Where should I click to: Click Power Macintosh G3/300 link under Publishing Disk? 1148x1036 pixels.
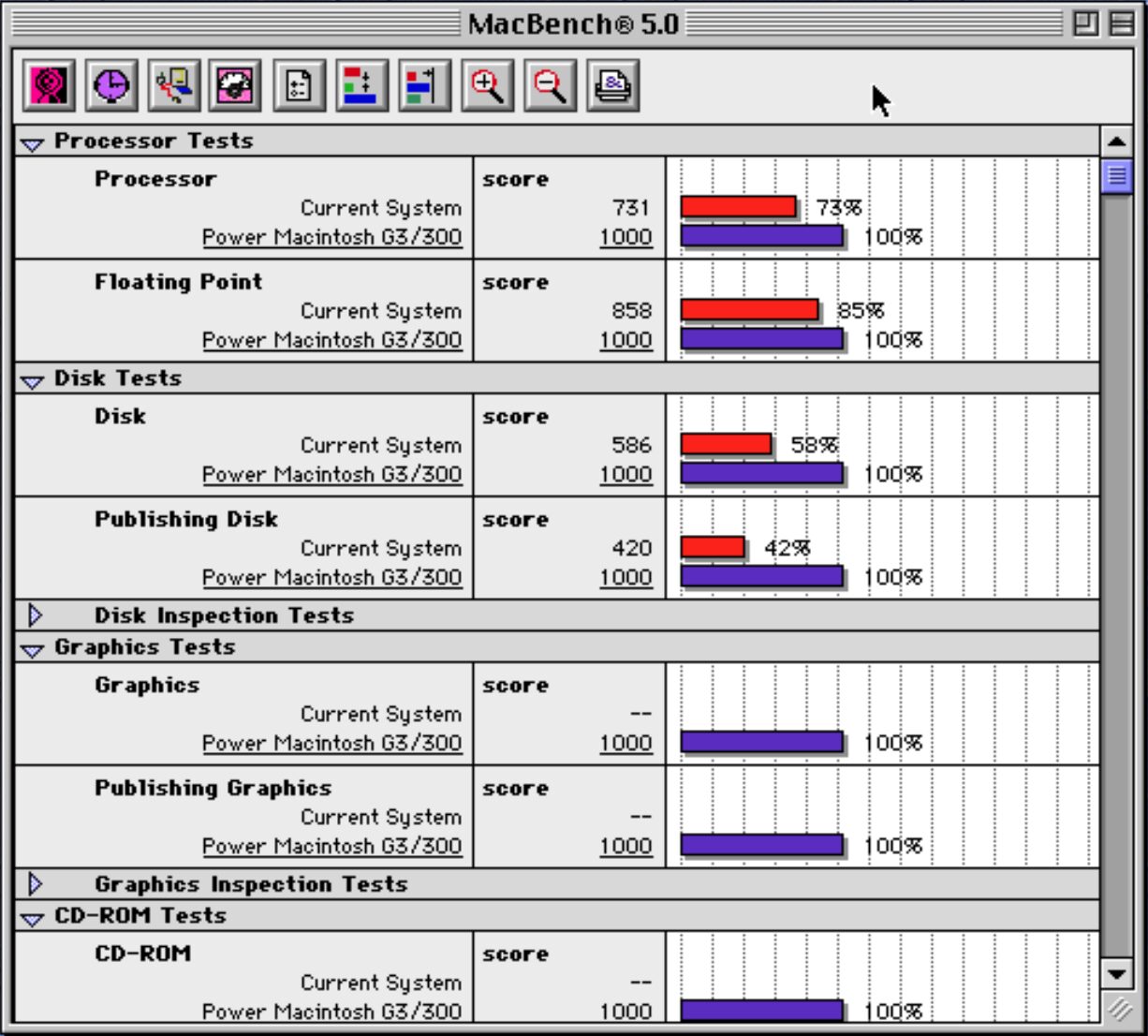(x=332, y=578)
